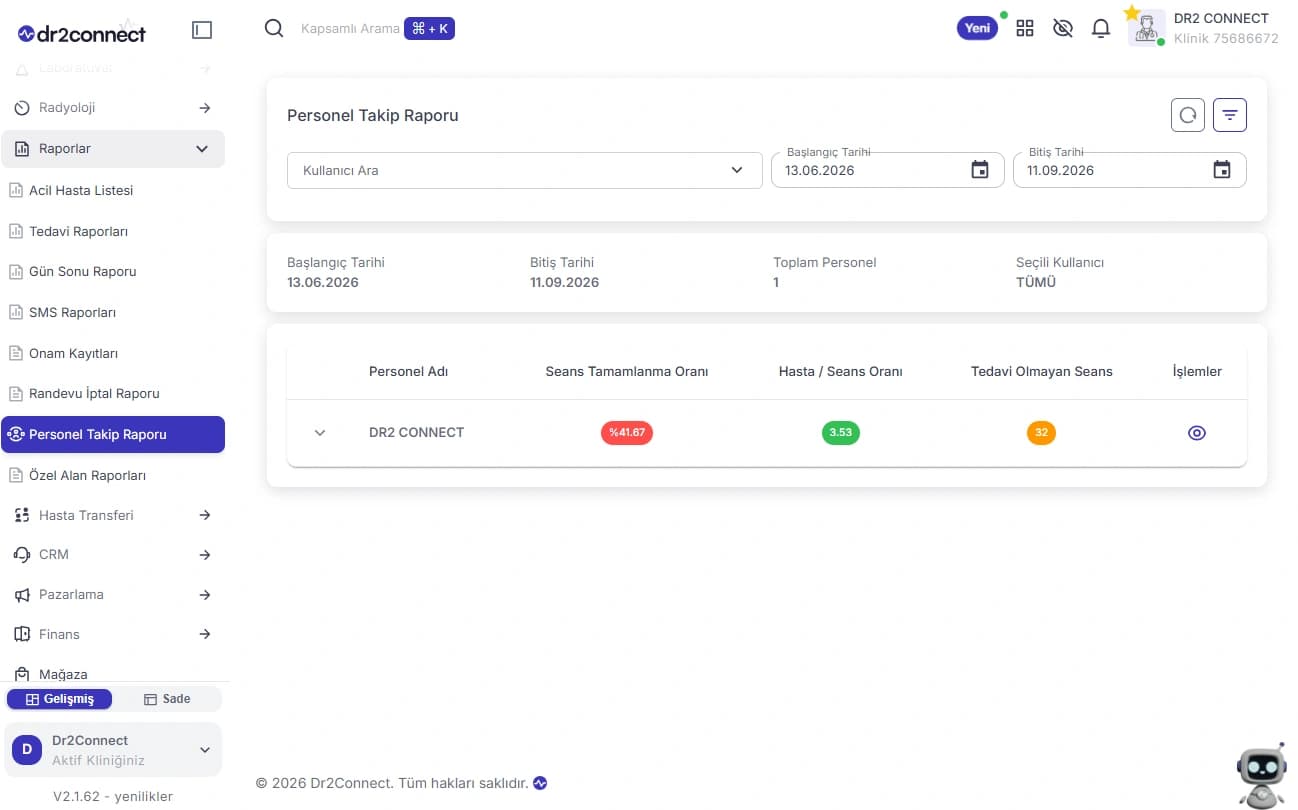Collapse the Raporlar menu section
This screenshot has height=810, width=1298.
point(113,149)
